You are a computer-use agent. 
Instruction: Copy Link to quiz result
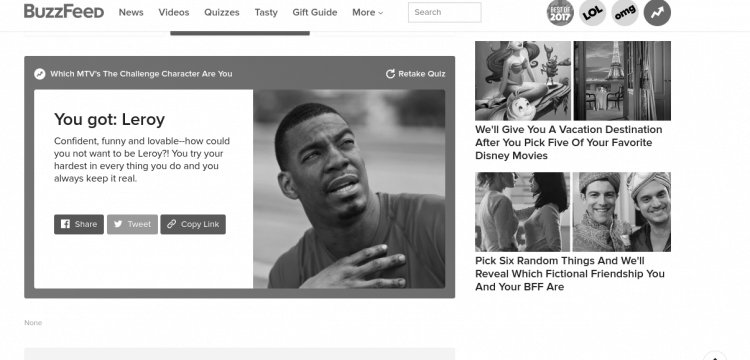(193, 224)
